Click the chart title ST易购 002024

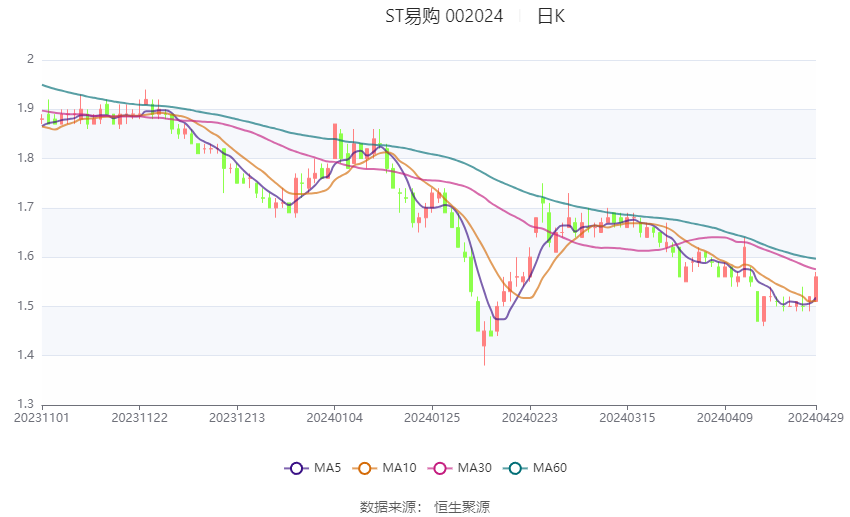(x=444, y=16)
